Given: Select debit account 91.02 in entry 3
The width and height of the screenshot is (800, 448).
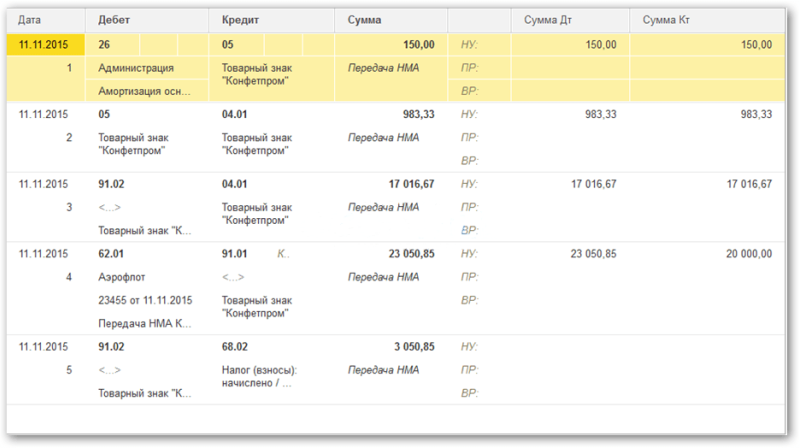Looking at the screenshot, I should (111, 184).
